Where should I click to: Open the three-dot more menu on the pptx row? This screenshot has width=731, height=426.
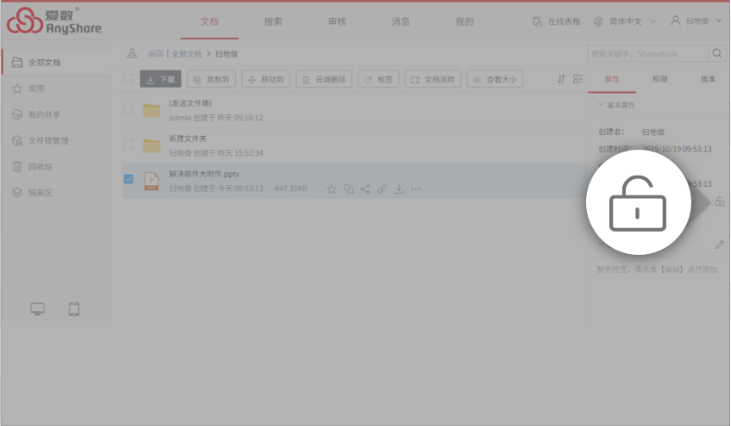point(416,189)
